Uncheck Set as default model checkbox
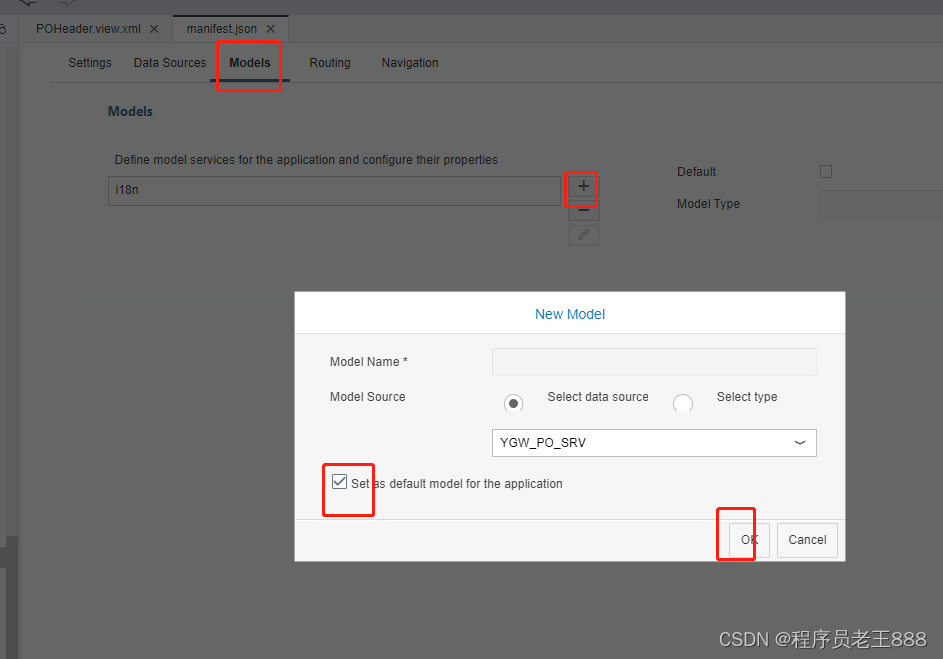 pyautogui.click(x=339, y=482)
